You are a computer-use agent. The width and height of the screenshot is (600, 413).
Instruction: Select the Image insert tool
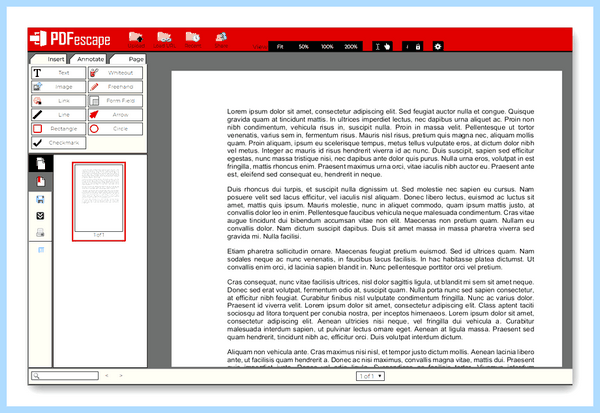[58, 87]
